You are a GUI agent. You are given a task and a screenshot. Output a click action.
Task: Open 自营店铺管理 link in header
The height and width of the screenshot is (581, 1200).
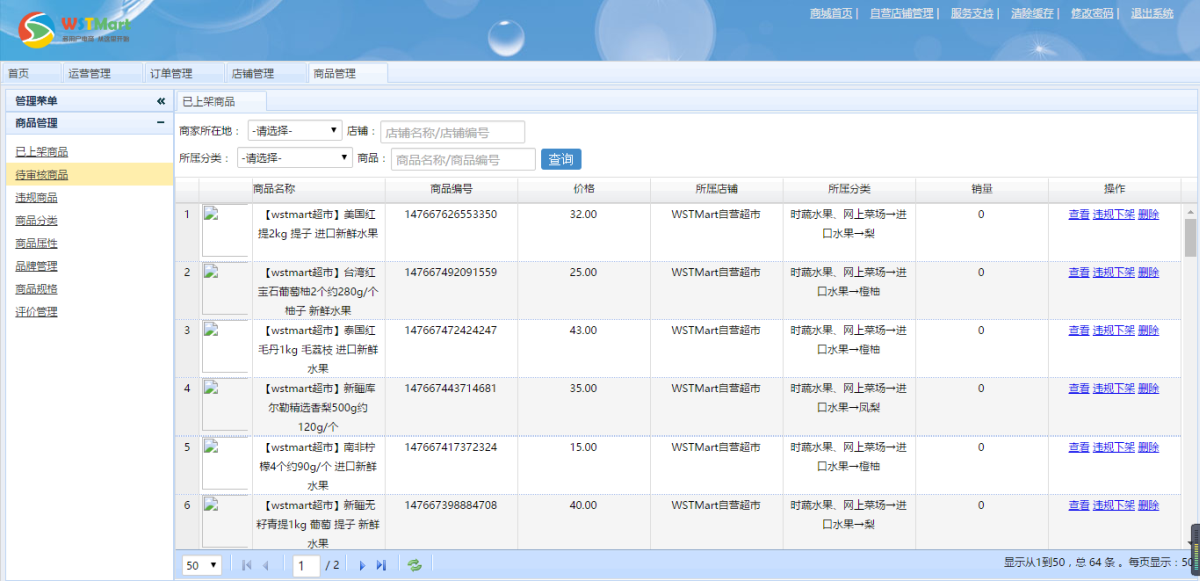click(901, 13)
